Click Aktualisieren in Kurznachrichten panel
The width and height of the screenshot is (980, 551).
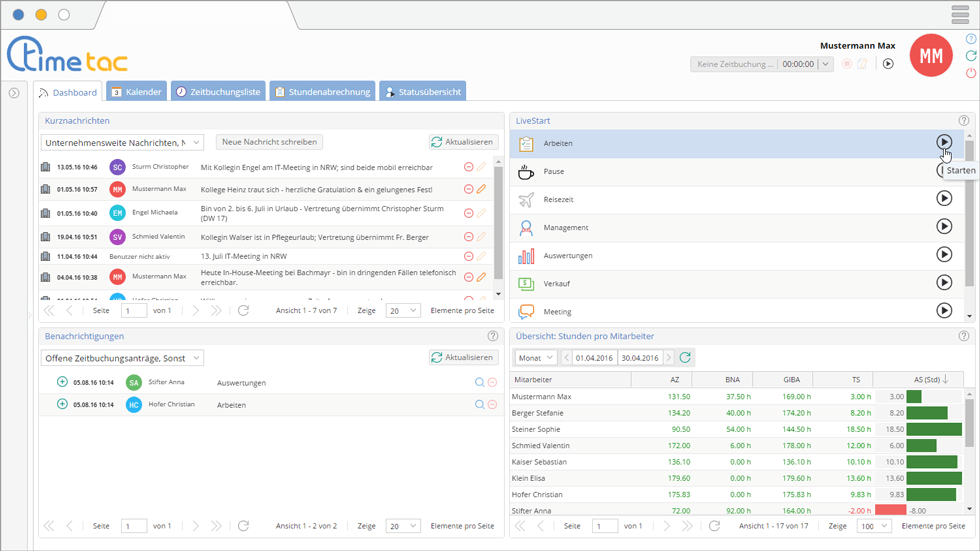[463, 142]
